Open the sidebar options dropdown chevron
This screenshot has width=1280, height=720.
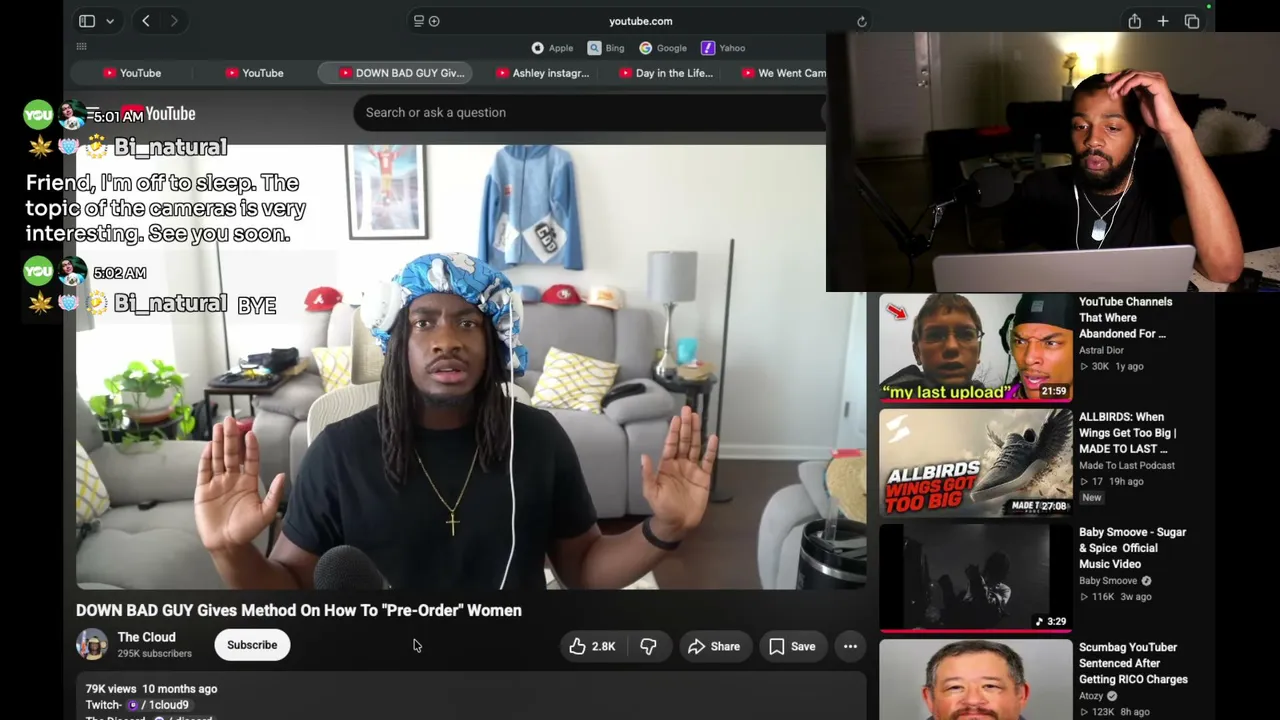tap(110, 21)
